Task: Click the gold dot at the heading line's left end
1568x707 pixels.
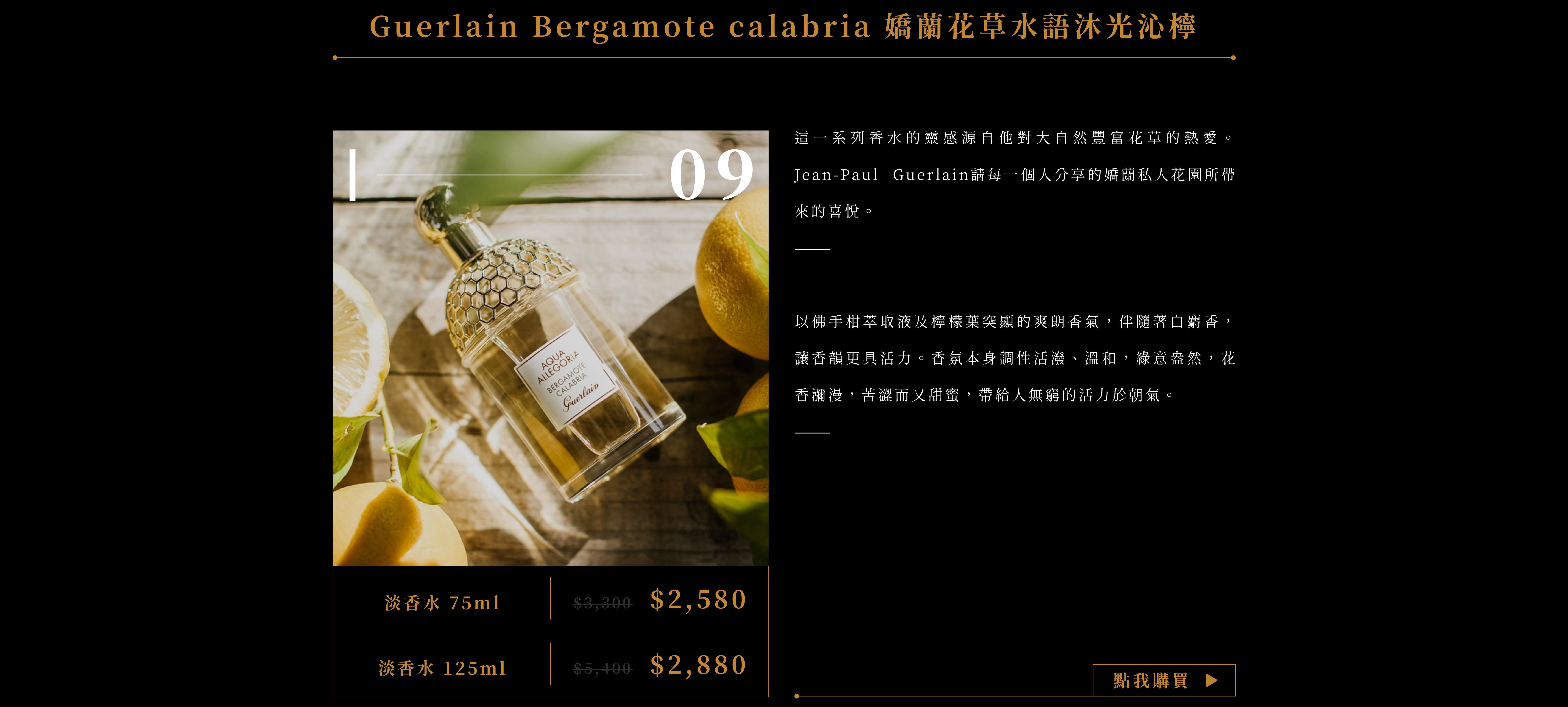Action: 335,58
